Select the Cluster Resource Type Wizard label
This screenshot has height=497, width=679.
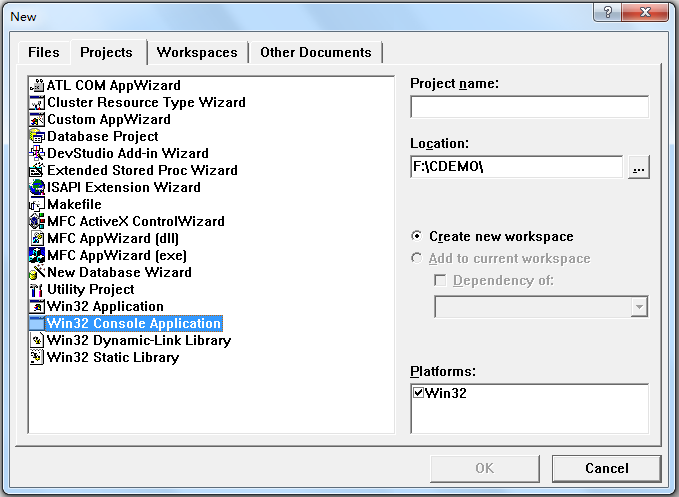pyautogui.click(x=146, y=102)
